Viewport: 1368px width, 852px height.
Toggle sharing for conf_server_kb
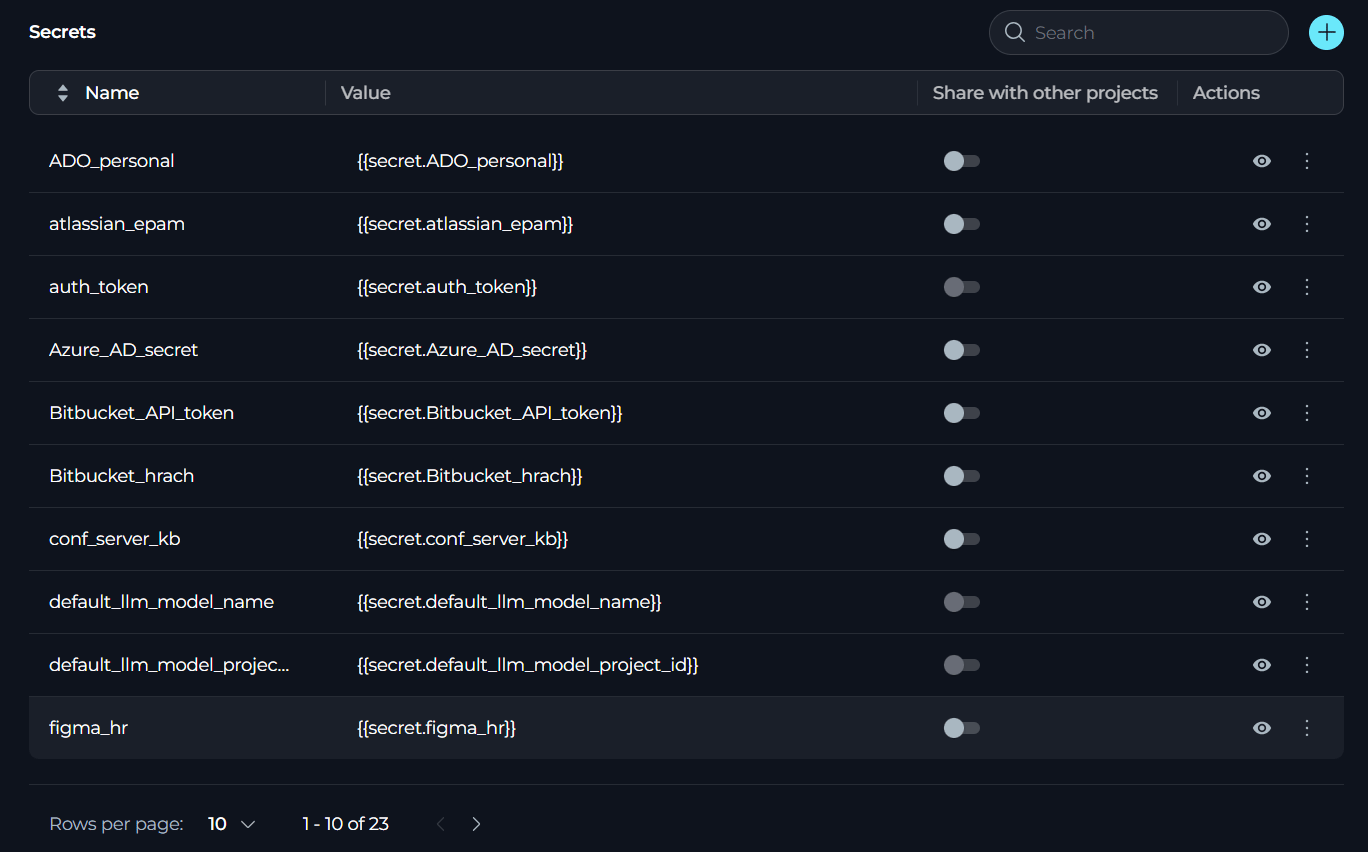962,539
